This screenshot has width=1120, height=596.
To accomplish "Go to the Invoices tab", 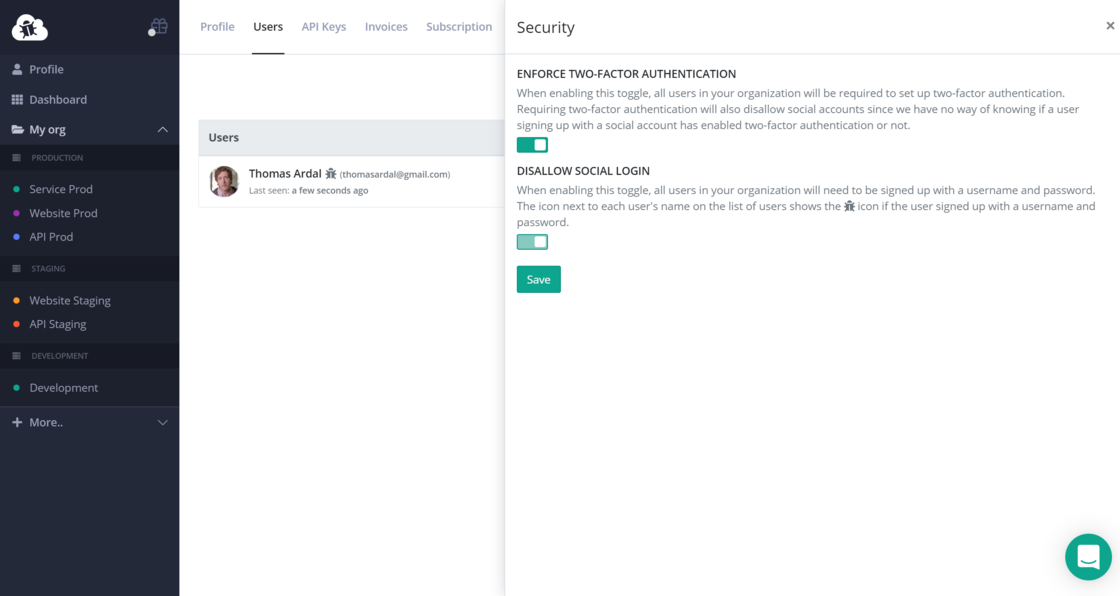I will (386, 26).
